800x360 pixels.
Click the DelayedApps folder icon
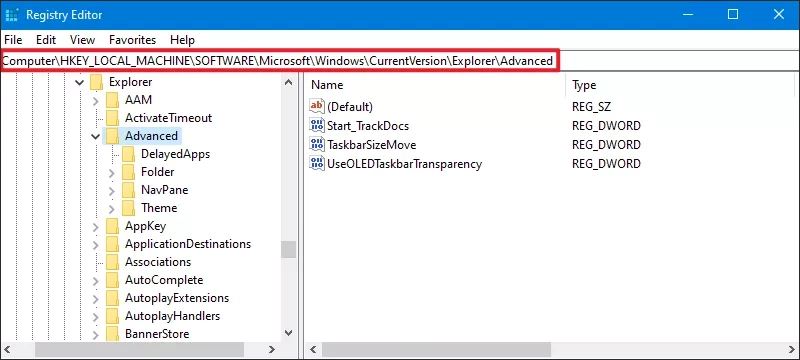point(129,154)
